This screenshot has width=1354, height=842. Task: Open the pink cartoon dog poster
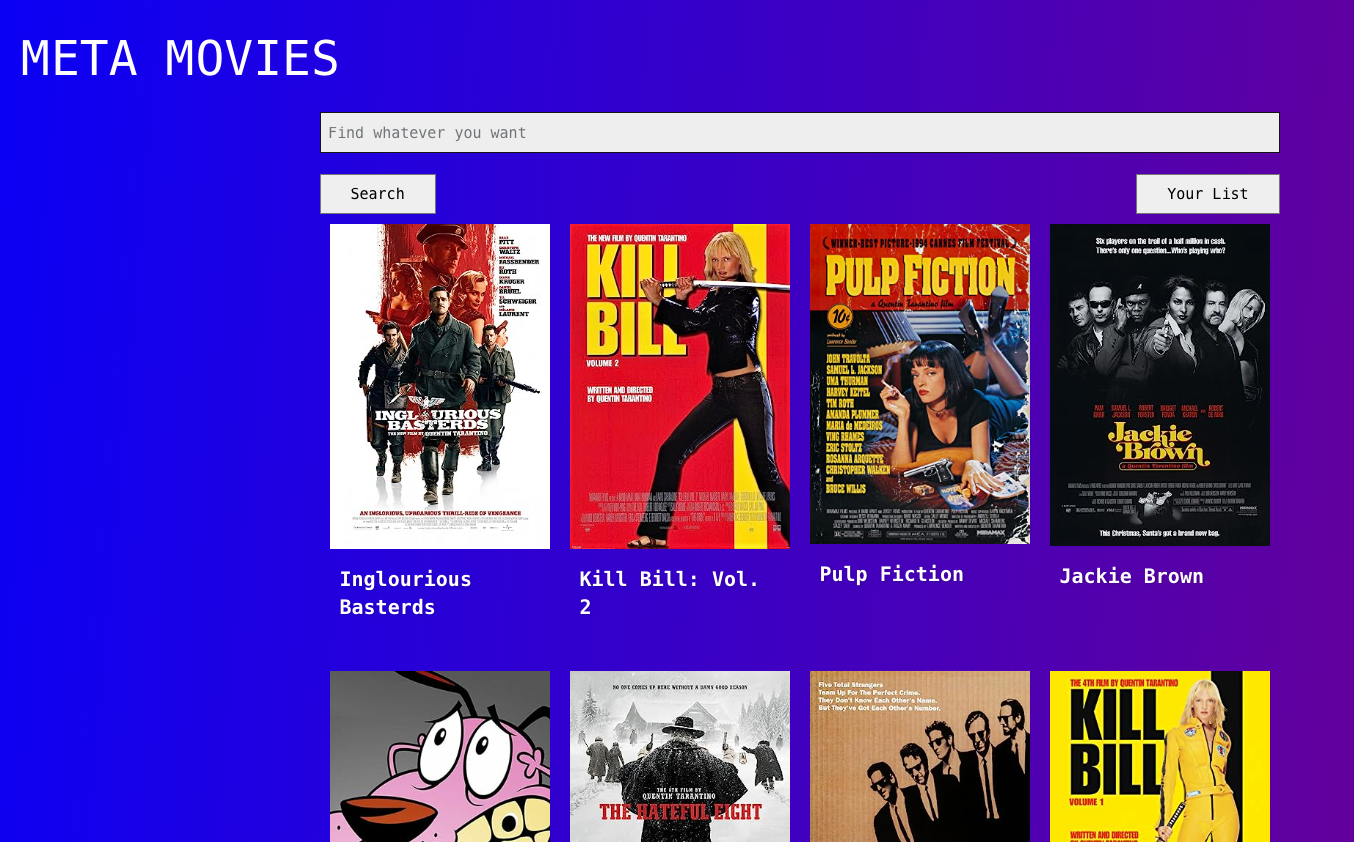point(440,756)
